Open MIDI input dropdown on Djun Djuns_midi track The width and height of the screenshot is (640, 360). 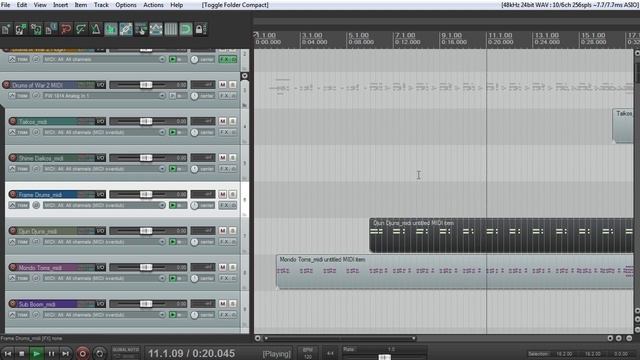104,242
